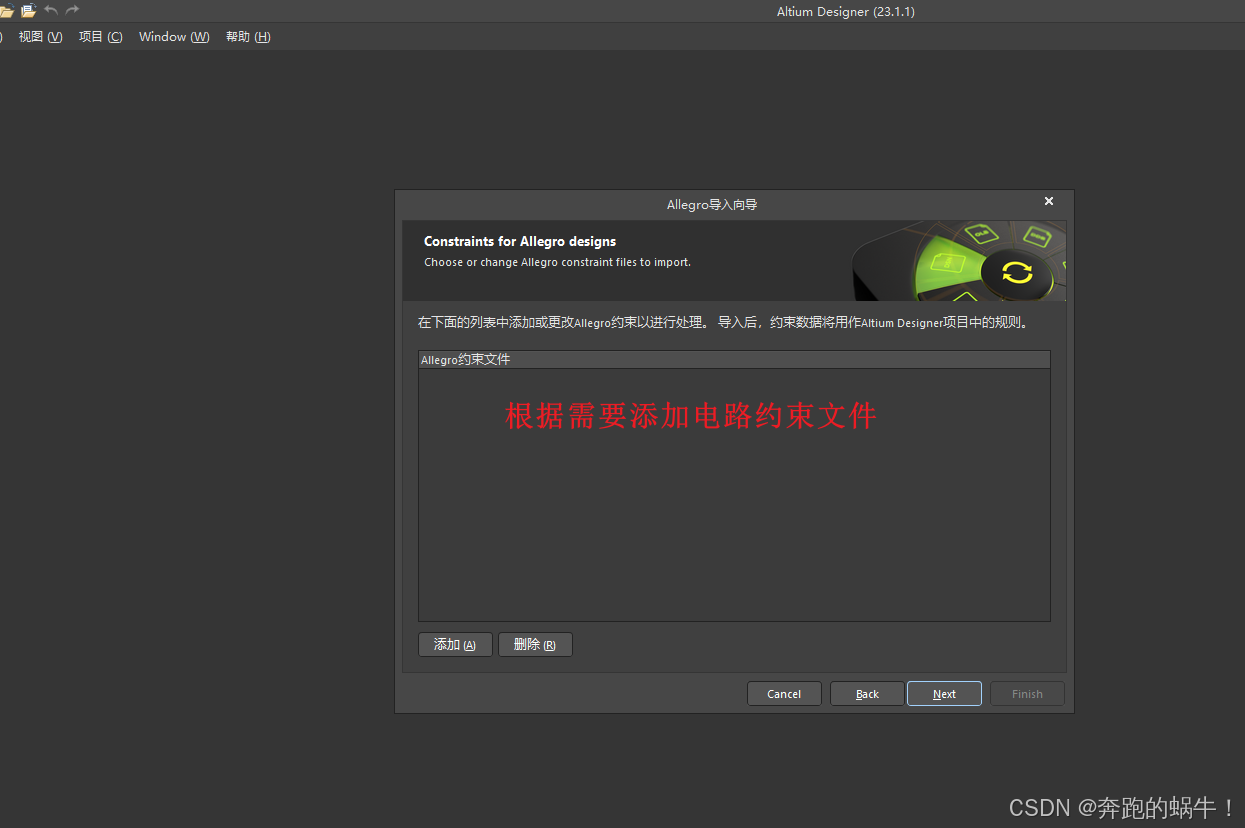Image resolution: width=1245 pixels, height=828 pixels.
Task: Open the Window (W) menu
Action: point(174,37)
